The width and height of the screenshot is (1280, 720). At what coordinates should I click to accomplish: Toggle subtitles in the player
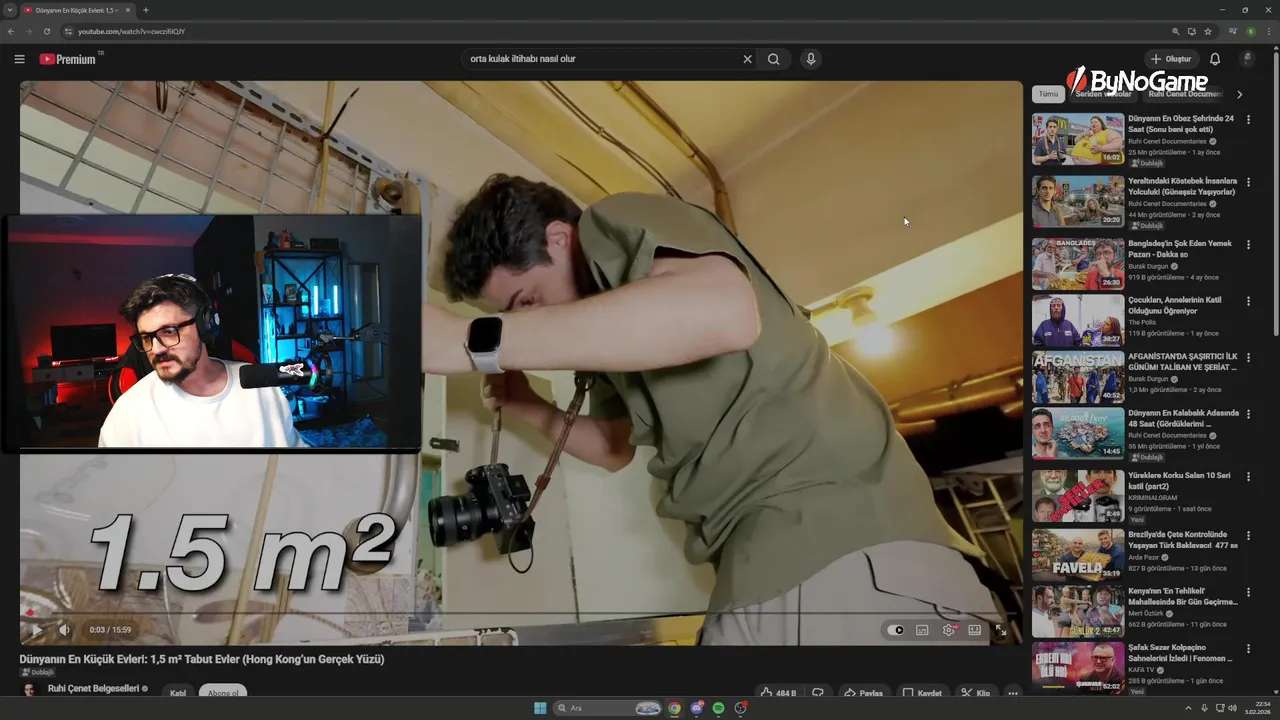(922, 630)
